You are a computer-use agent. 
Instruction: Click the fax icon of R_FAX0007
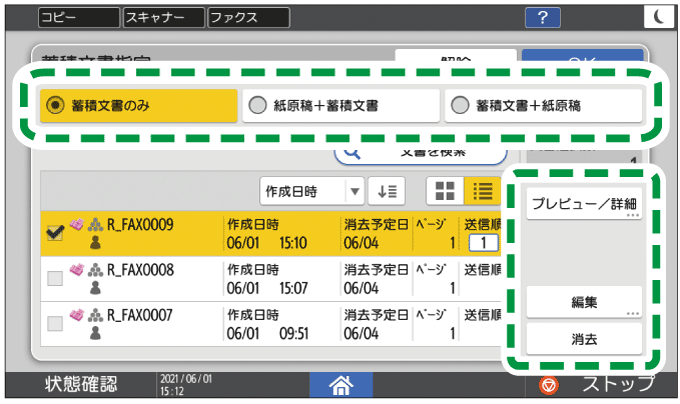[77, 315]
